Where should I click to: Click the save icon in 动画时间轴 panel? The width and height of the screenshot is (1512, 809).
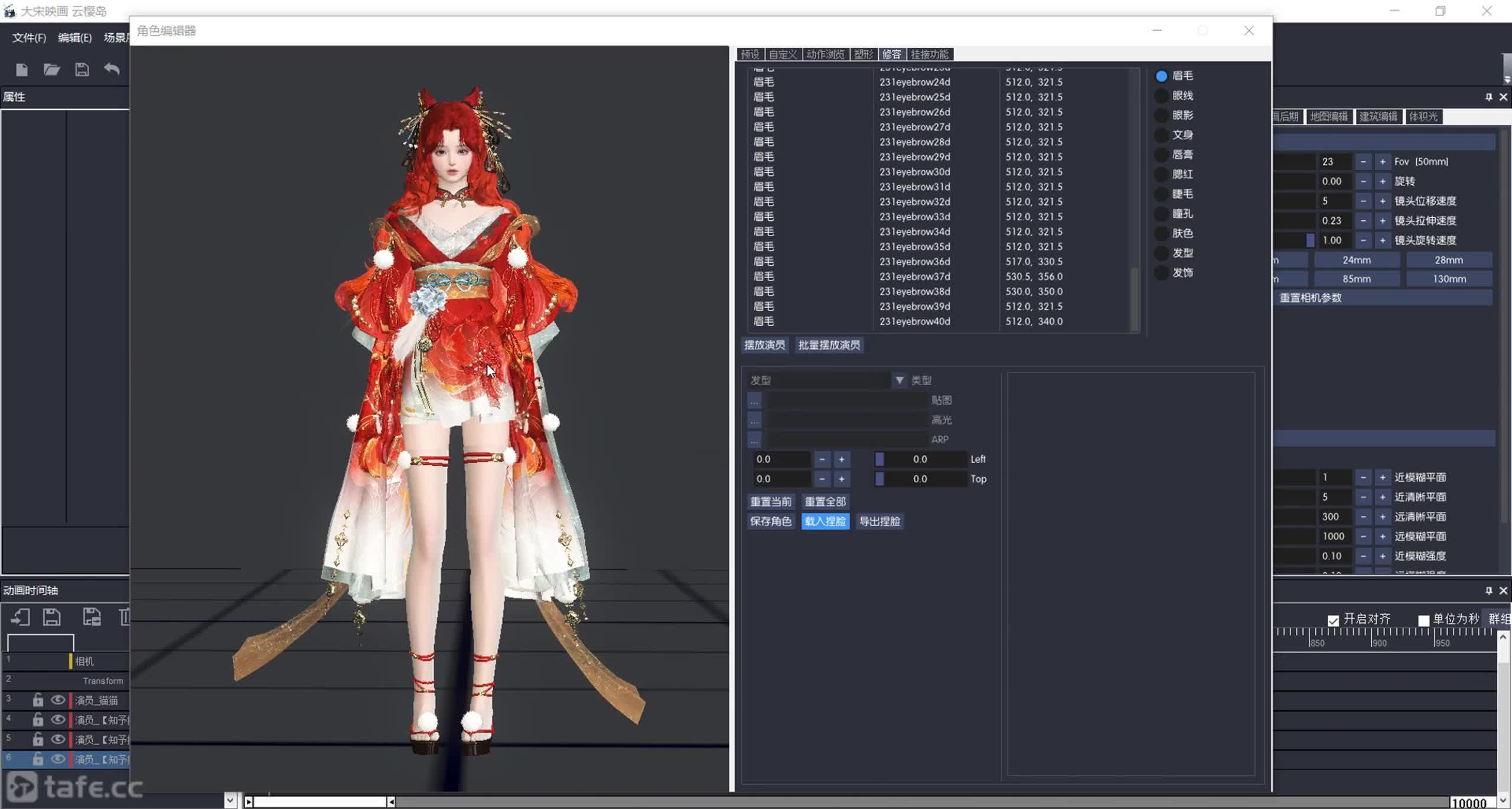[52, 617]
